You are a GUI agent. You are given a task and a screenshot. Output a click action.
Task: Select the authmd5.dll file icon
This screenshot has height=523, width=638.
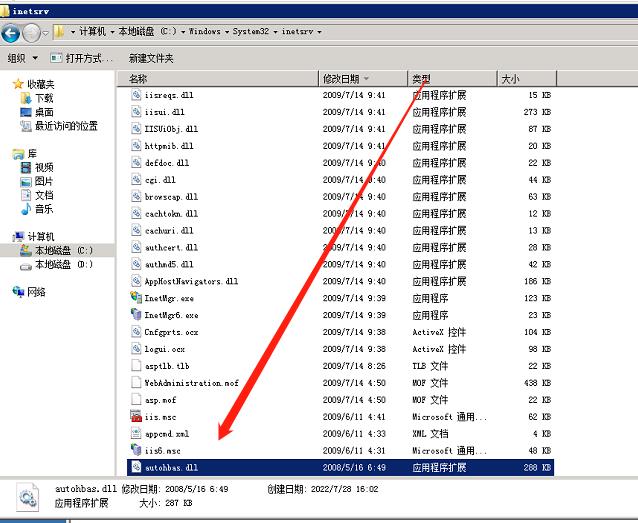coord(136,264)
